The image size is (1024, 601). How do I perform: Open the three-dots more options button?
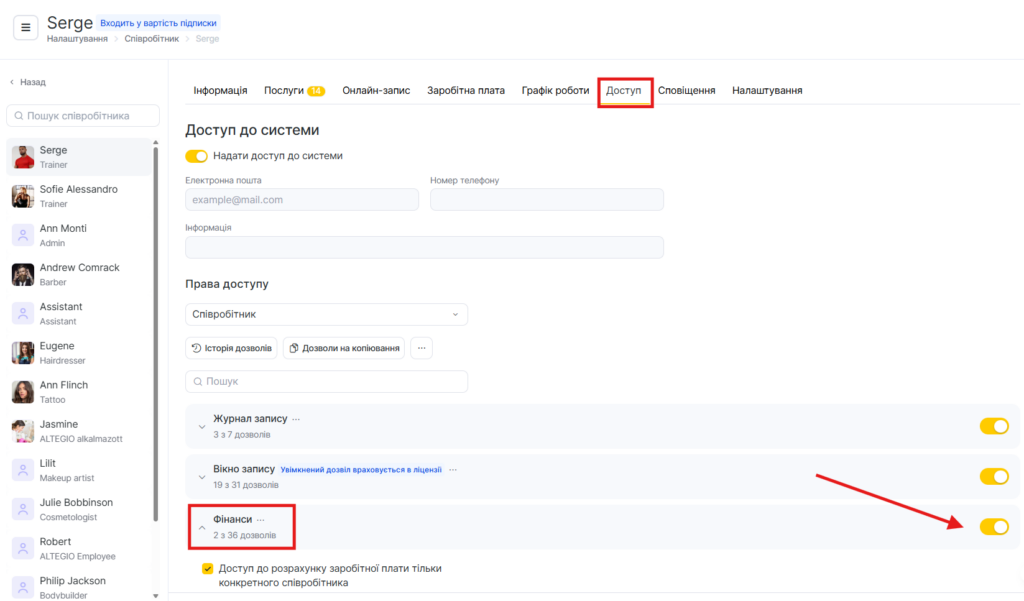pos(421,348)
